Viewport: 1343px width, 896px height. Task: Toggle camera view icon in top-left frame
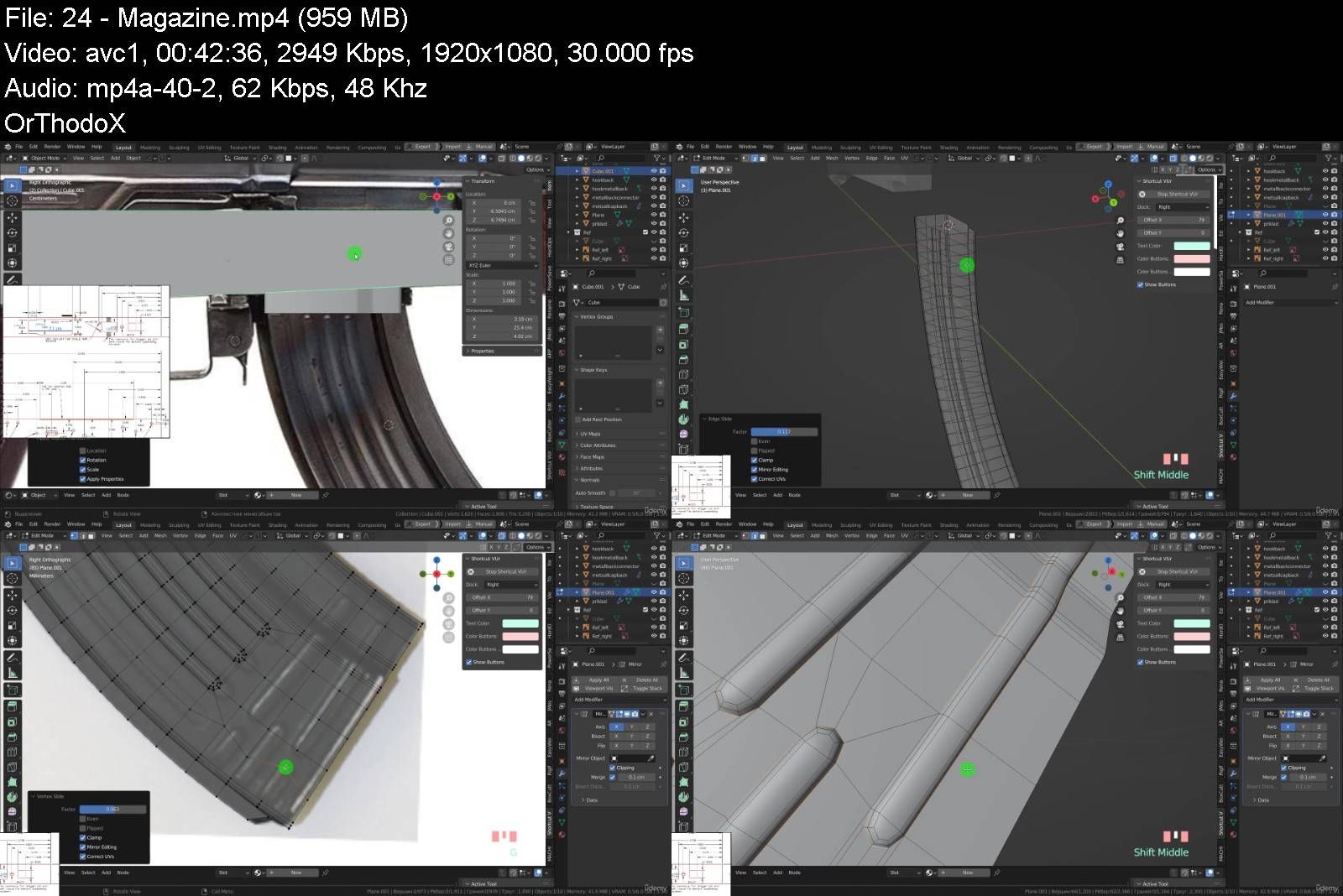pos(449,247)
